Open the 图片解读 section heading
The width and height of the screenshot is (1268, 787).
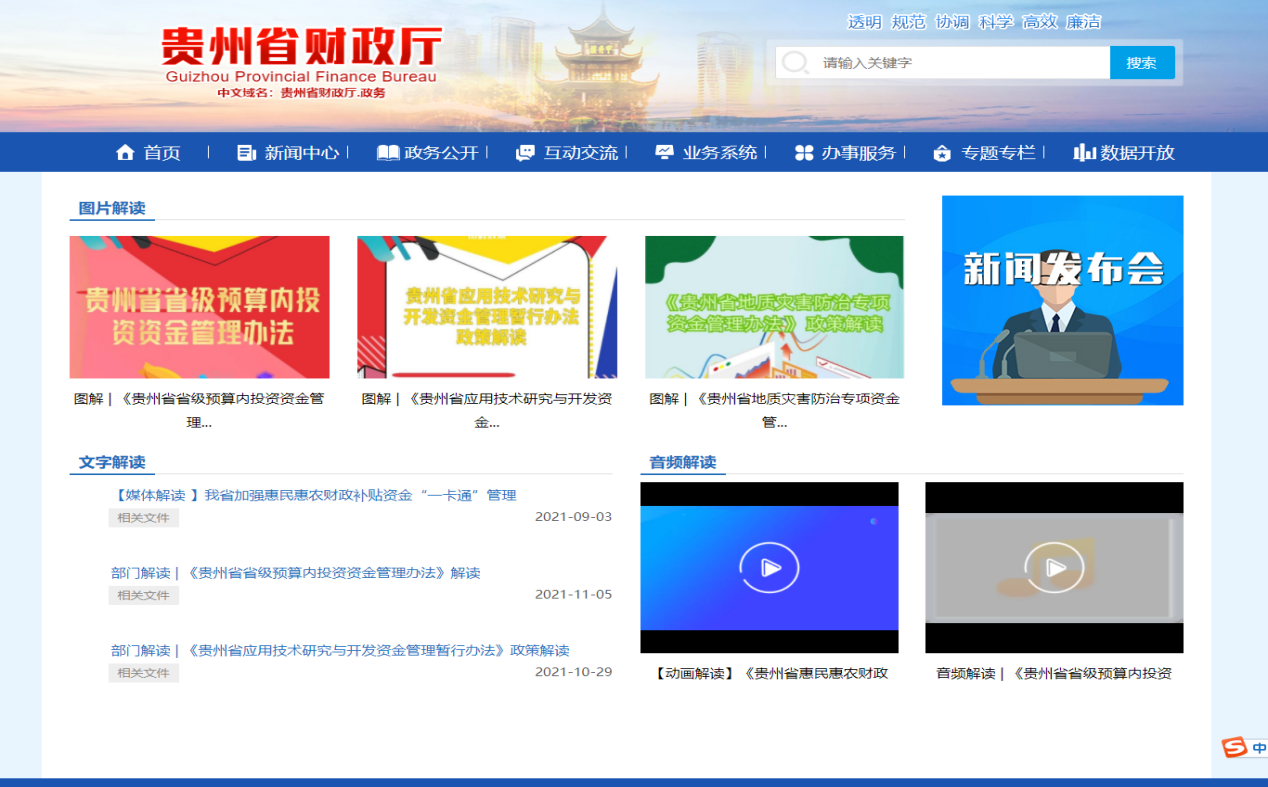point(112,208)
